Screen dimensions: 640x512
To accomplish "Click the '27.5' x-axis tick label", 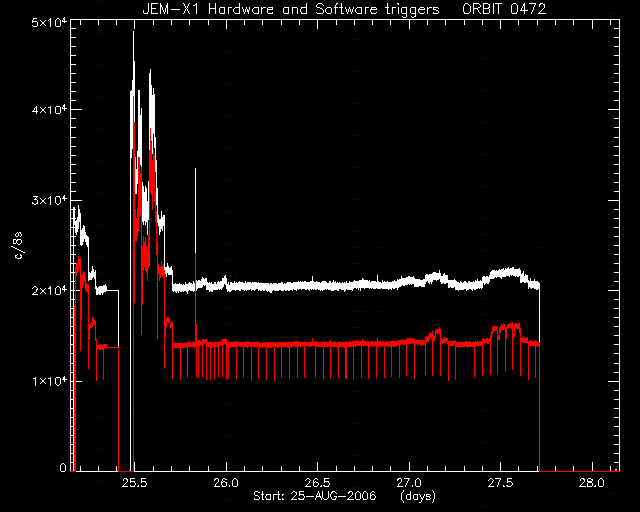I will tap(500, 483).
